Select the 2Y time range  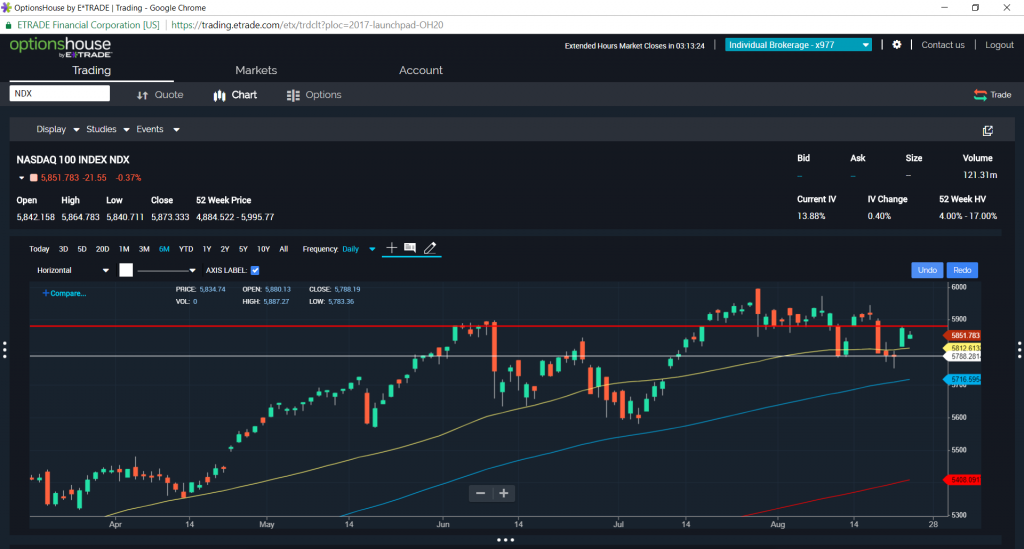(225, 249)
